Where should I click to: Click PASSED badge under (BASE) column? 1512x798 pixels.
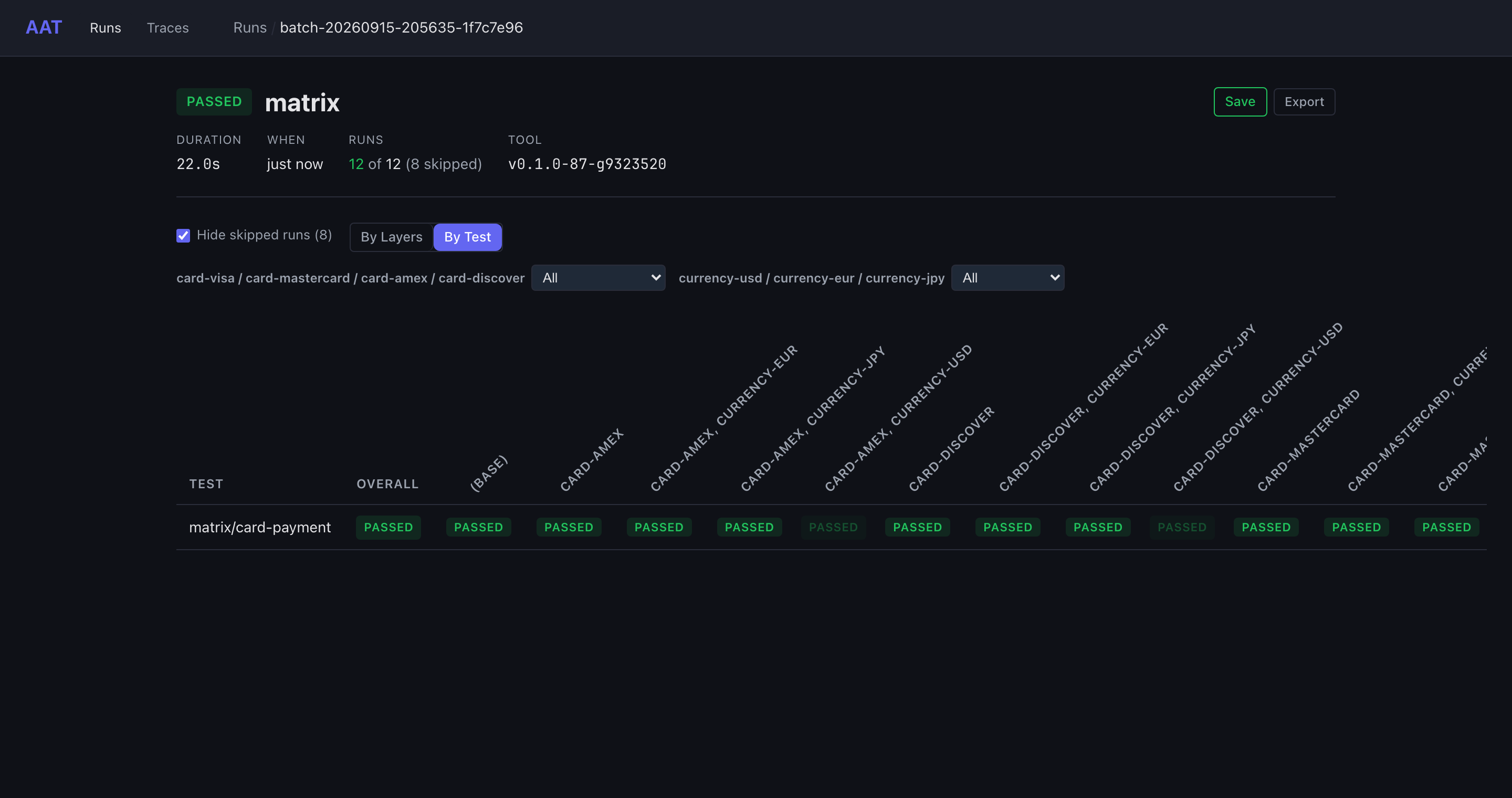[x=478, y=528]
